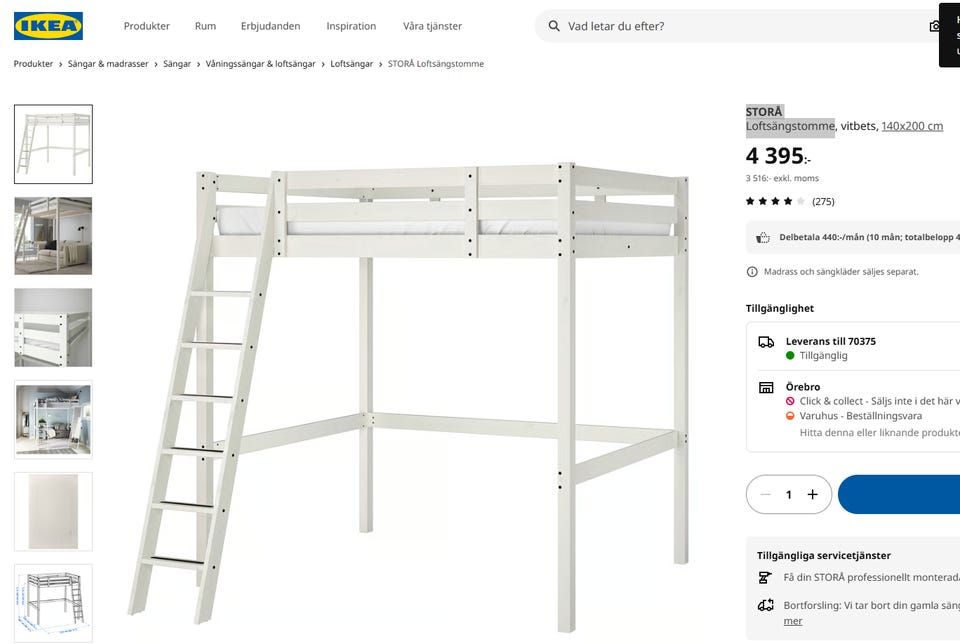Click the star rating for reviews
960x644 pixels.
(775, 201)
